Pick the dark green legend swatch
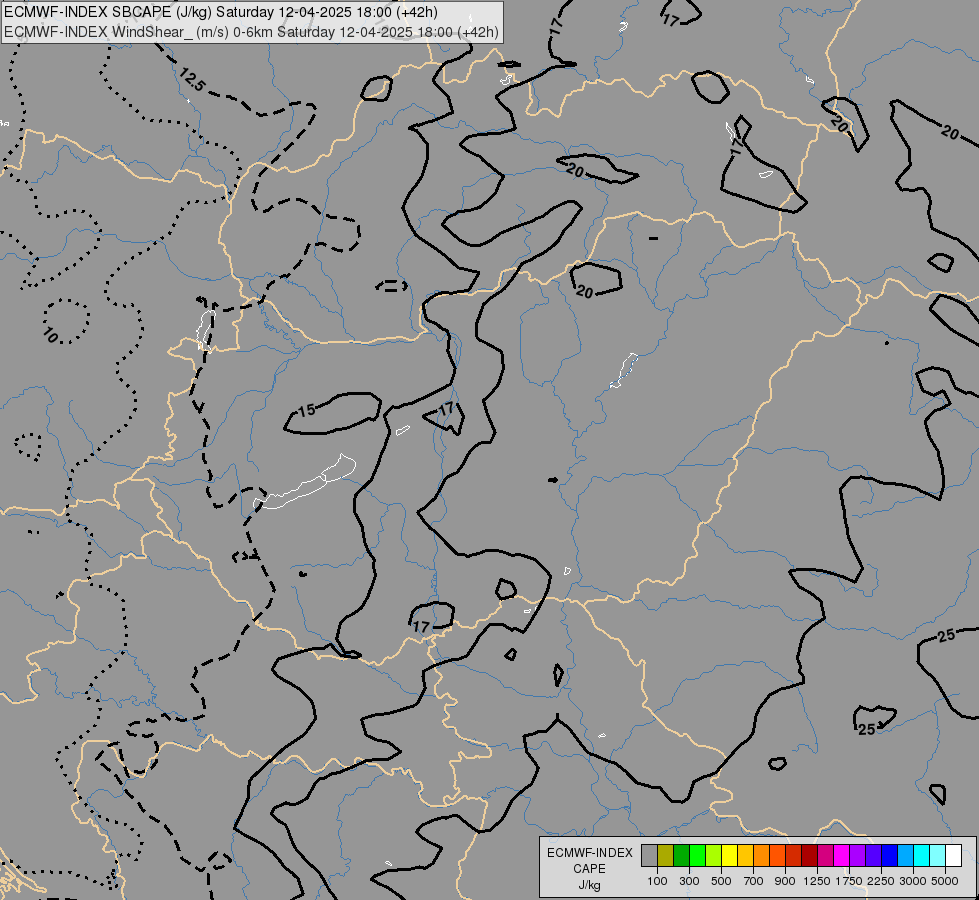979x900 pixels. (x=682, y=855)
